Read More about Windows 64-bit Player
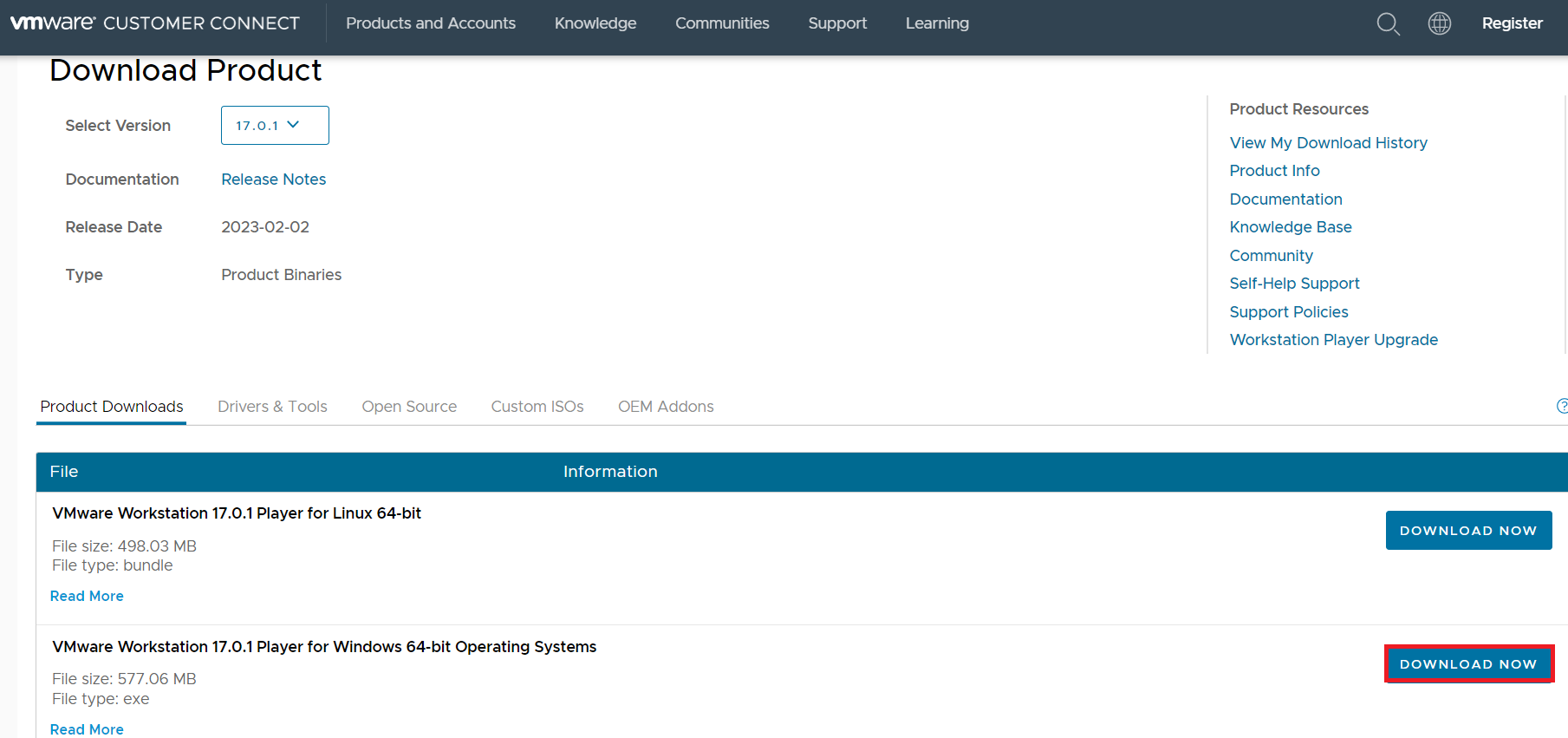 coord(87,729)
